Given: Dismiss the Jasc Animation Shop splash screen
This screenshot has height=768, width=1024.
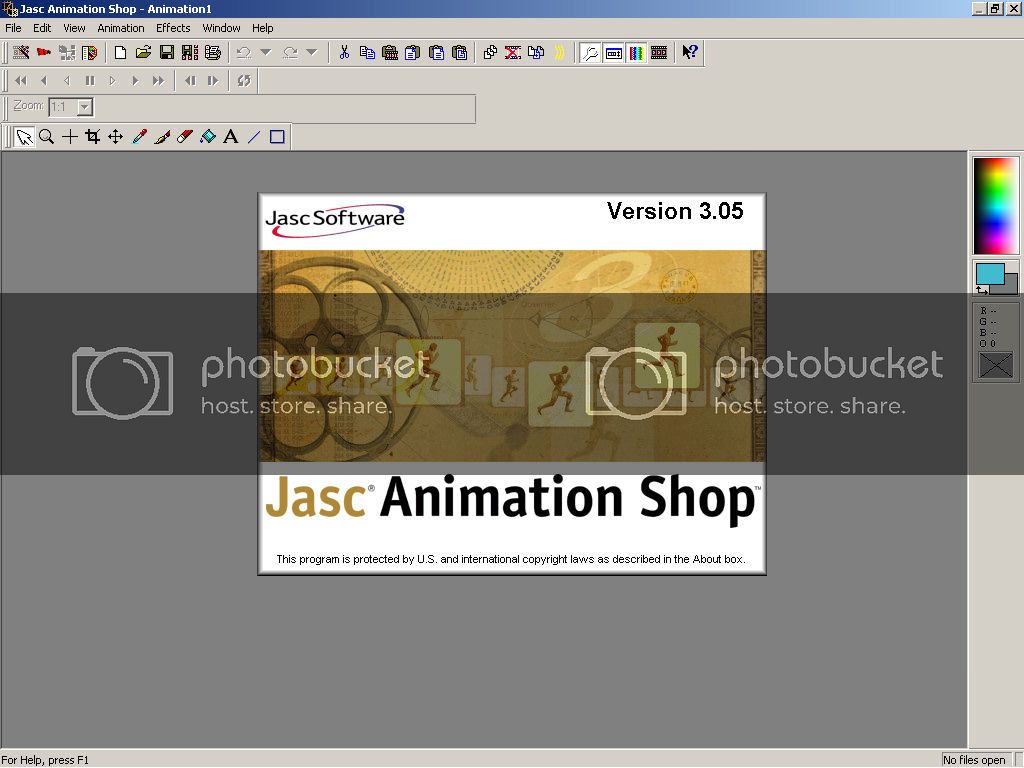Looking at the screenshot, I should [511, 383].
